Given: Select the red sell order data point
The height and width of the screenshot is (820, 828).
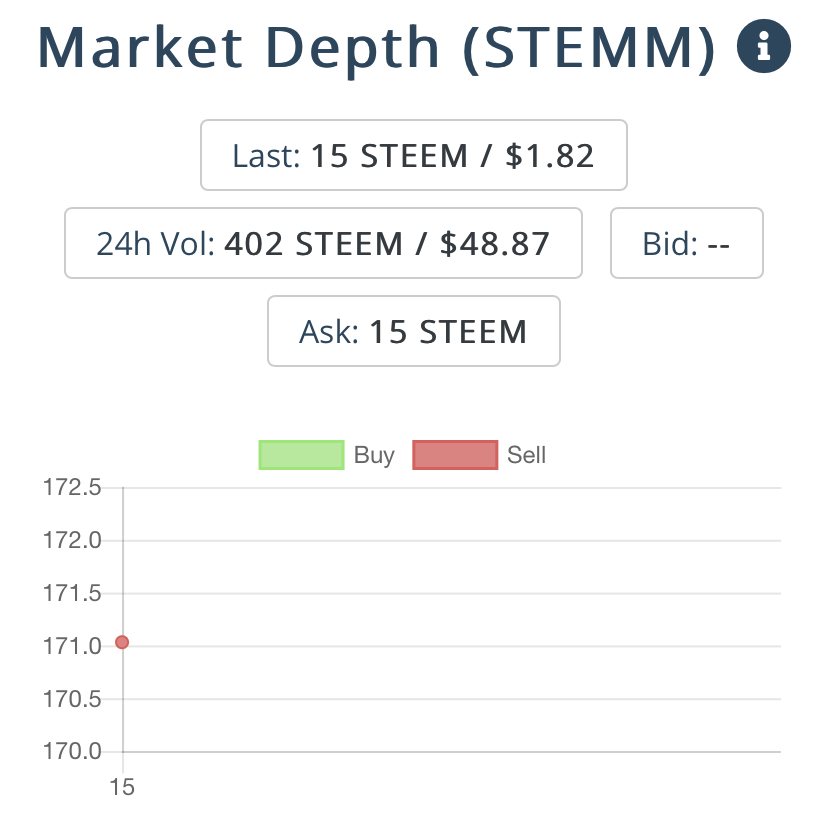Looking at the screenshot, I should coord(122,642).
